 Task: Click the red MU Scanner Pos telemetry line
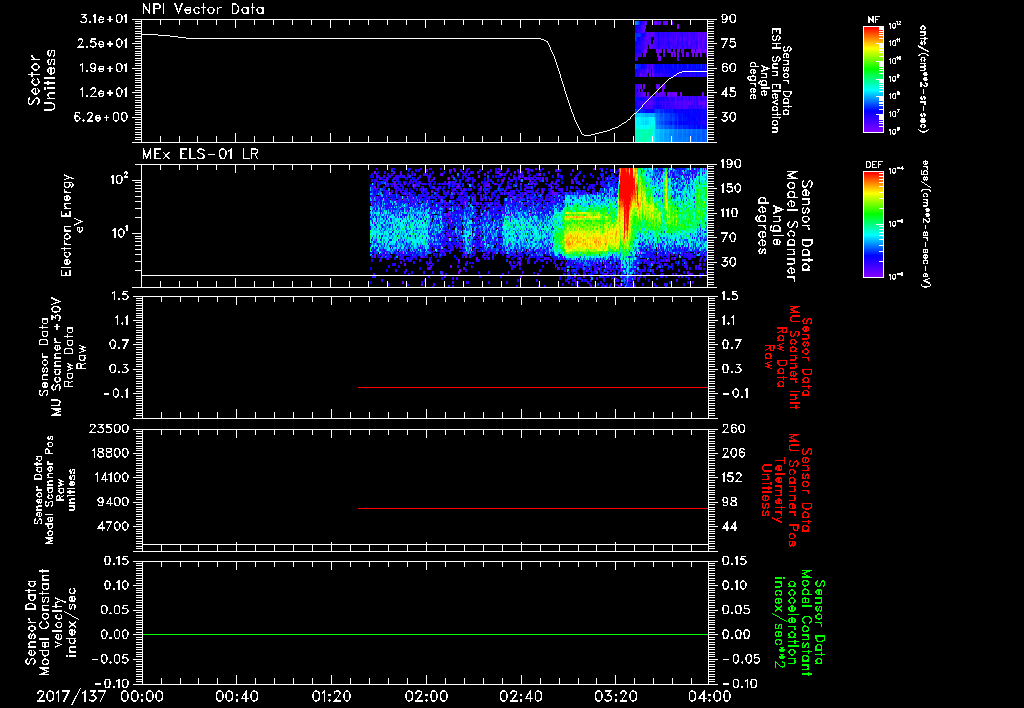click(533, 508)
